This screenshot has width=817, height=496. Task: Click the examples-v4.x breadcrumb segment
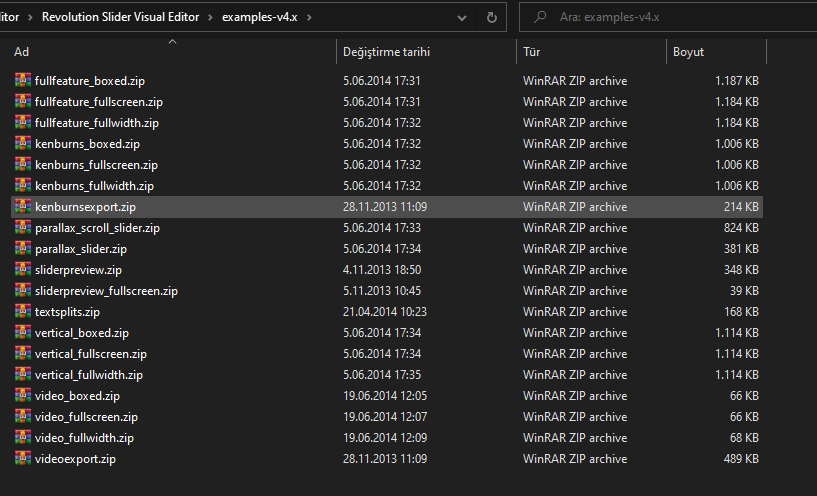coord(259,17)
